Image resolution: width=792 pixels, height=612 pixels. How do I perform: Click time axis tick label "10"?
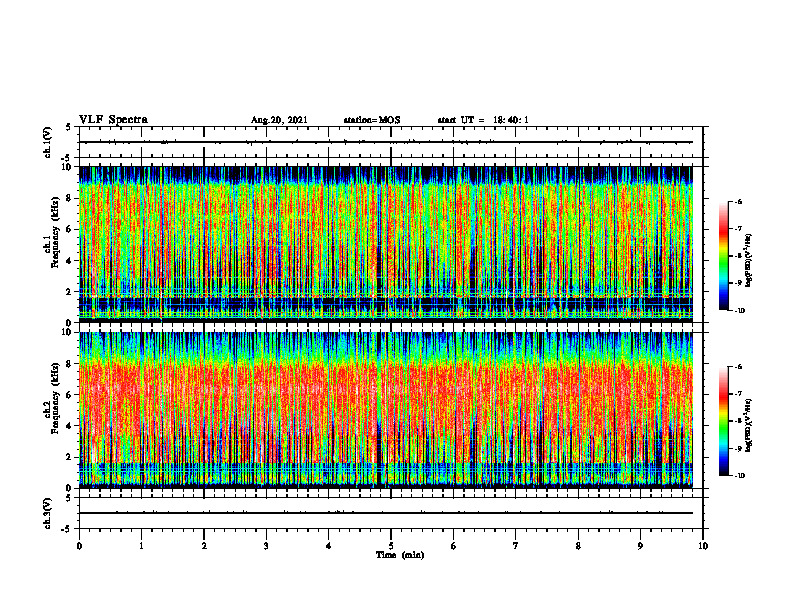(x=703, y=546)
